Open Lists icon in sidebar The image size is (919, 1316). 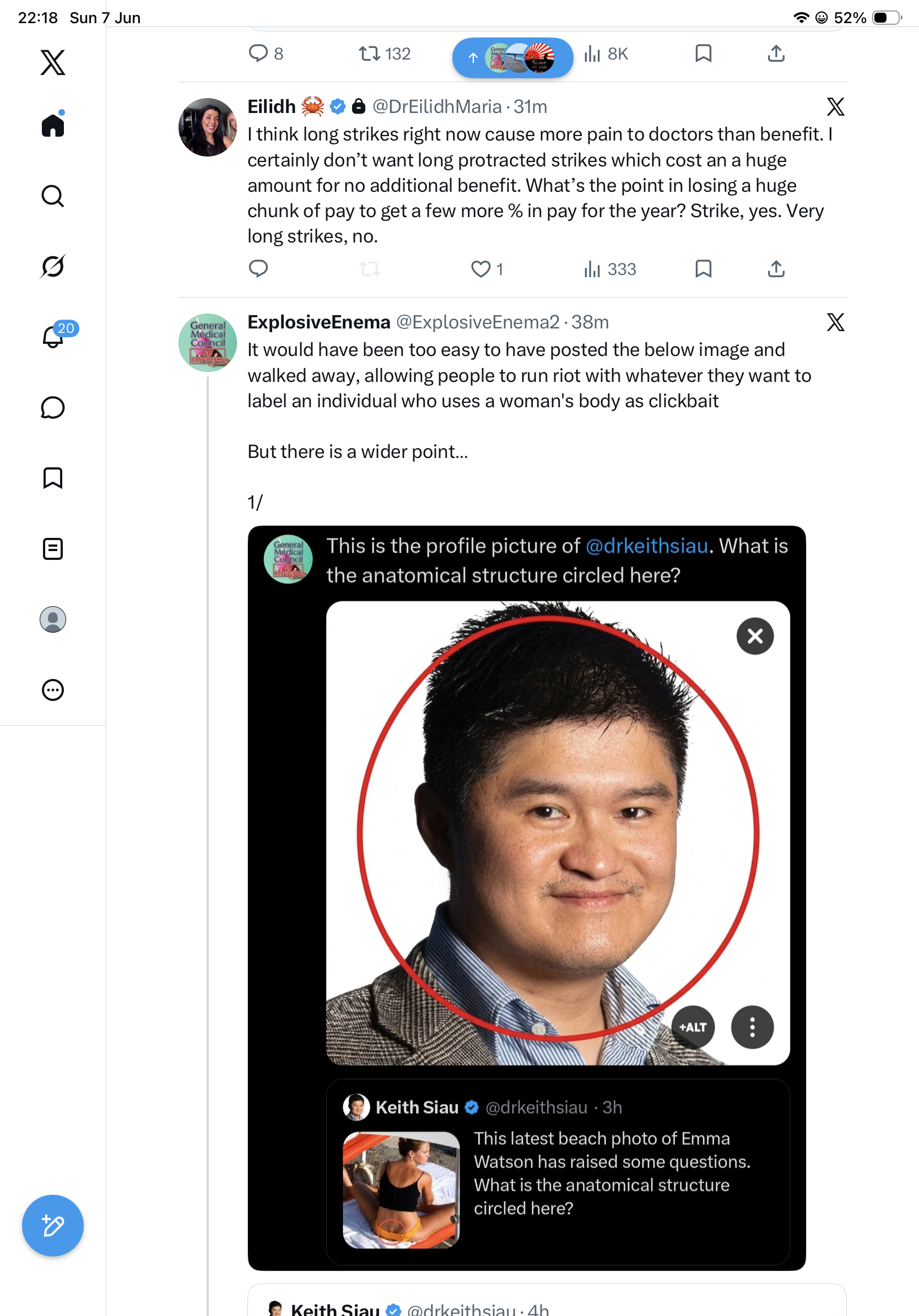[x=53, y=549]
